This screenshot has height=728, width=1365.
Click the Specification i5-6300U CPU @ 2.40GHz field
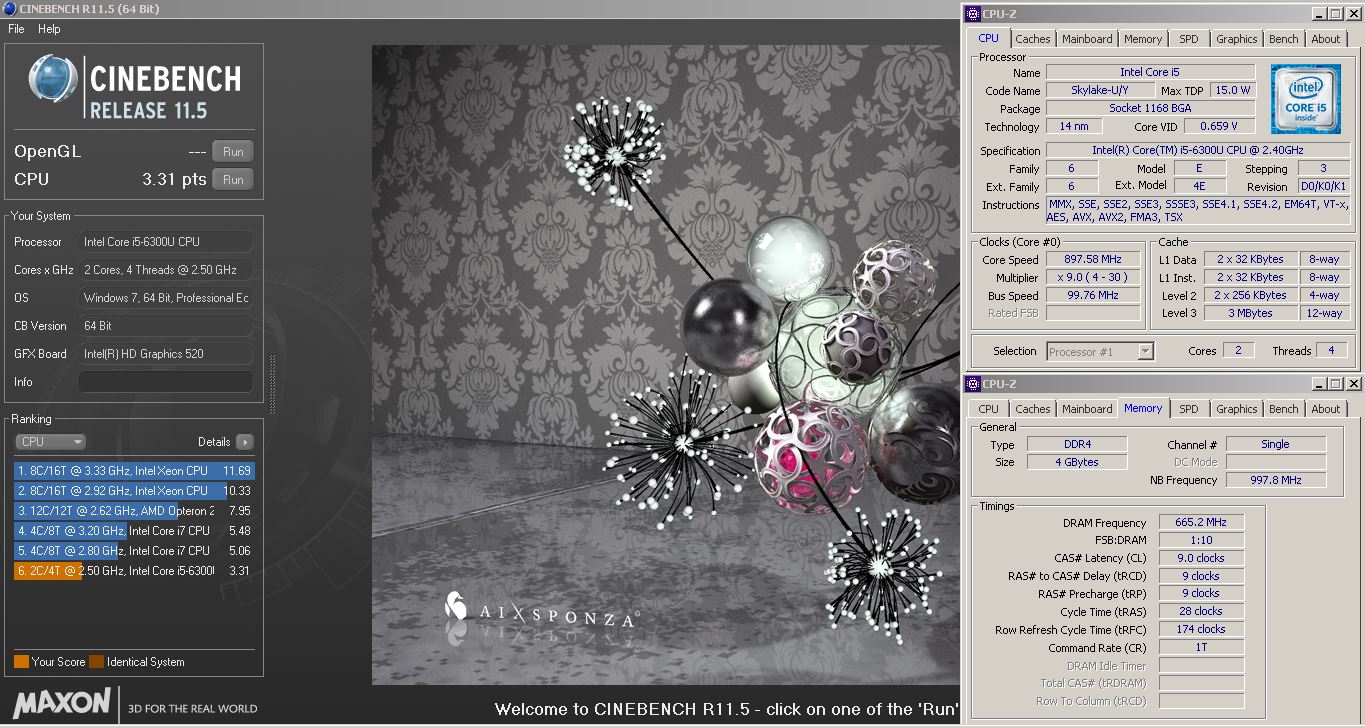click(x=1198, y=151)
